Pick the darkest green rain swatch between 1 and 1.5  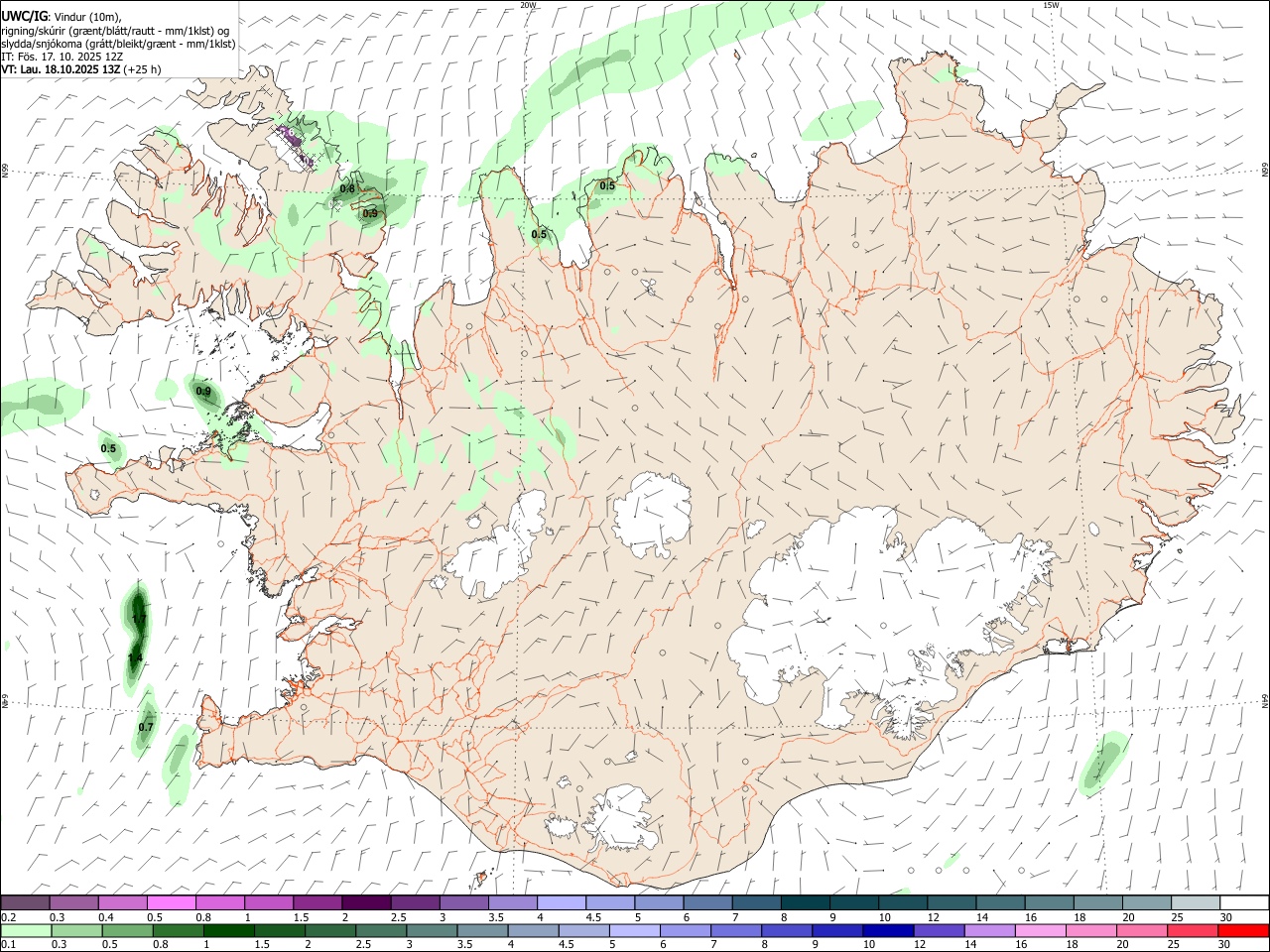pyautogui.click(x=229, y=930)
